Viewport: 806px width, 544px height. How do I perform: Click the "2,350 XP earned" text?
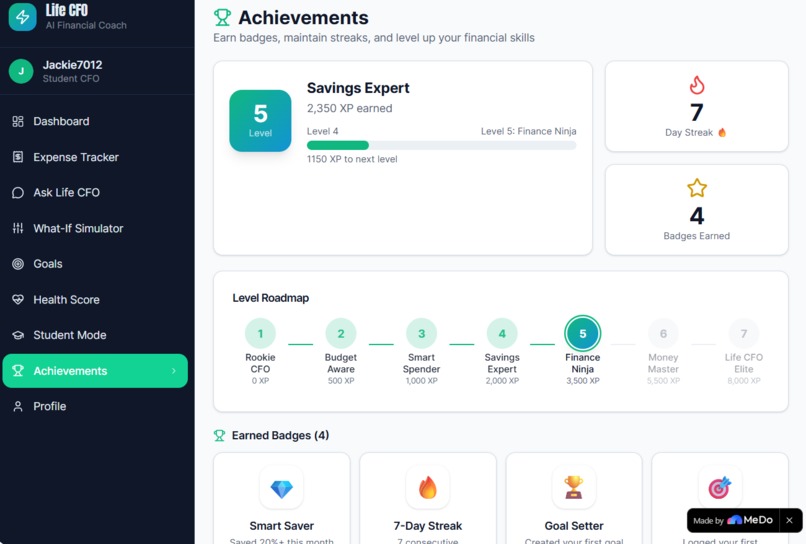(x=350, y=108)
